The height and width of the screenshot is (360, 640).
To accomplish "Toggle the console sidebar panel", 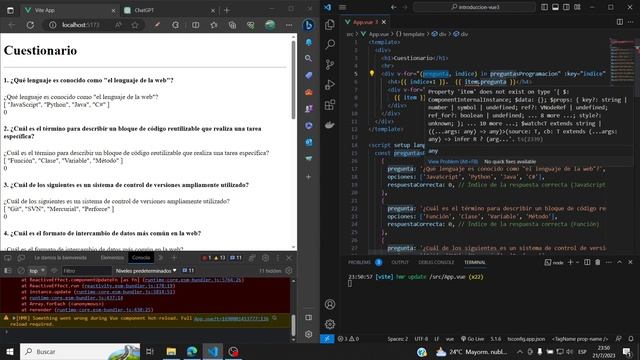I will [8, 271].
